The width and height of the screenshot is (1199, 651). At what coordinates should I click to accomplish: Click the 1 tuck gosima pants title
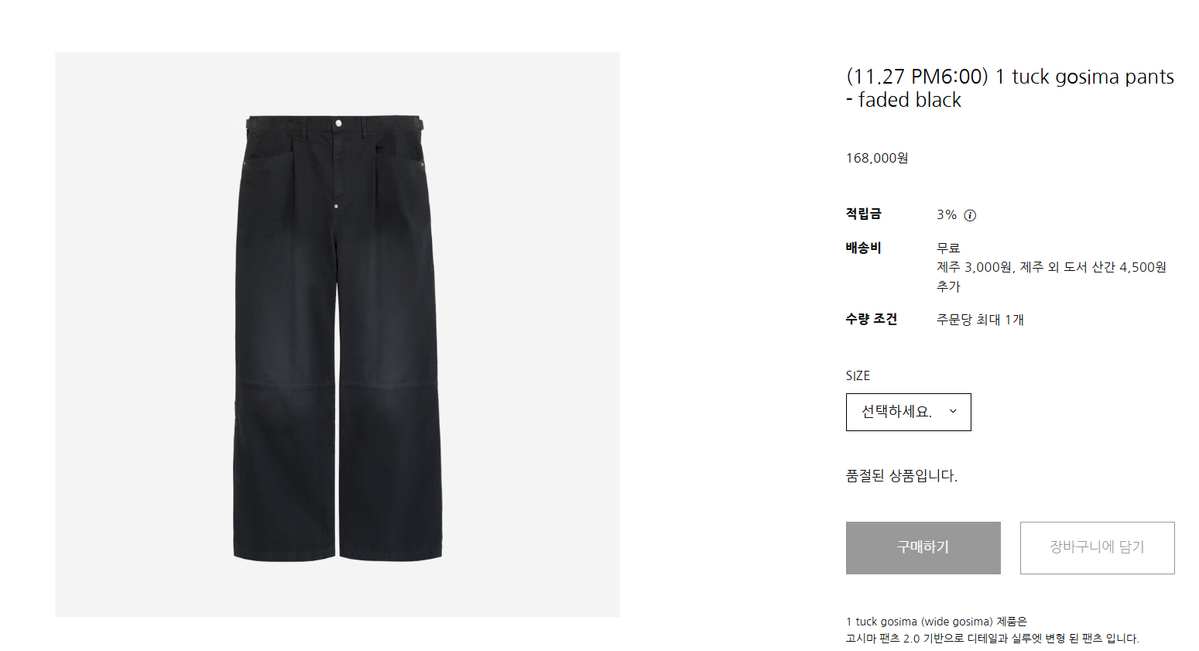[x=1010, y=88]
